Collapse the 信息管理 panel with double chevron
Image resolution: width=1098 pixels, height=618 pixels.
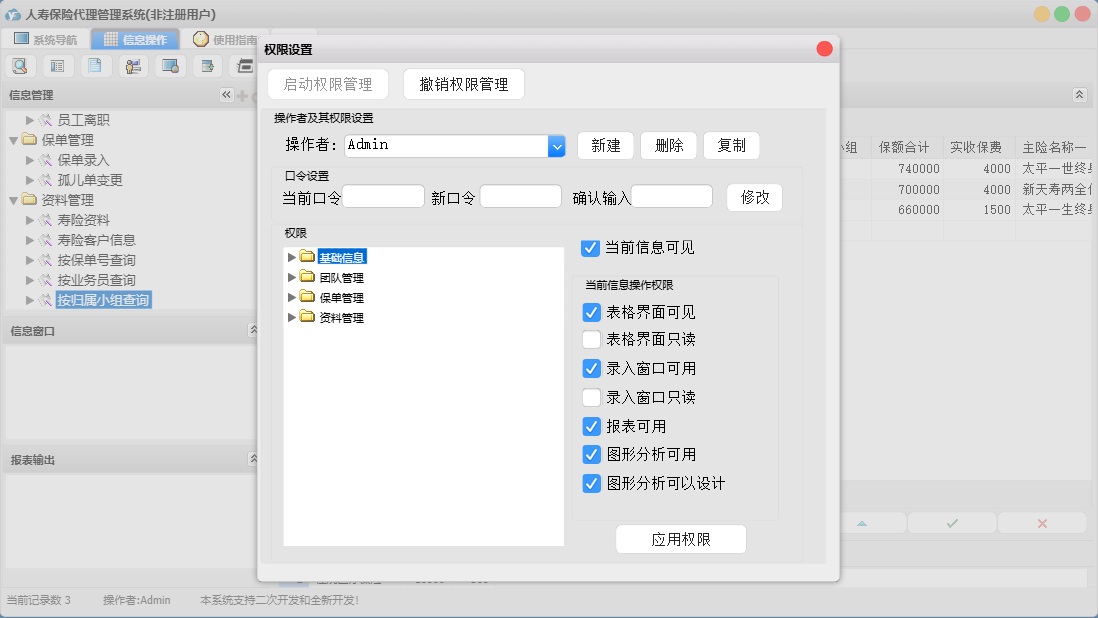(226, 94)
